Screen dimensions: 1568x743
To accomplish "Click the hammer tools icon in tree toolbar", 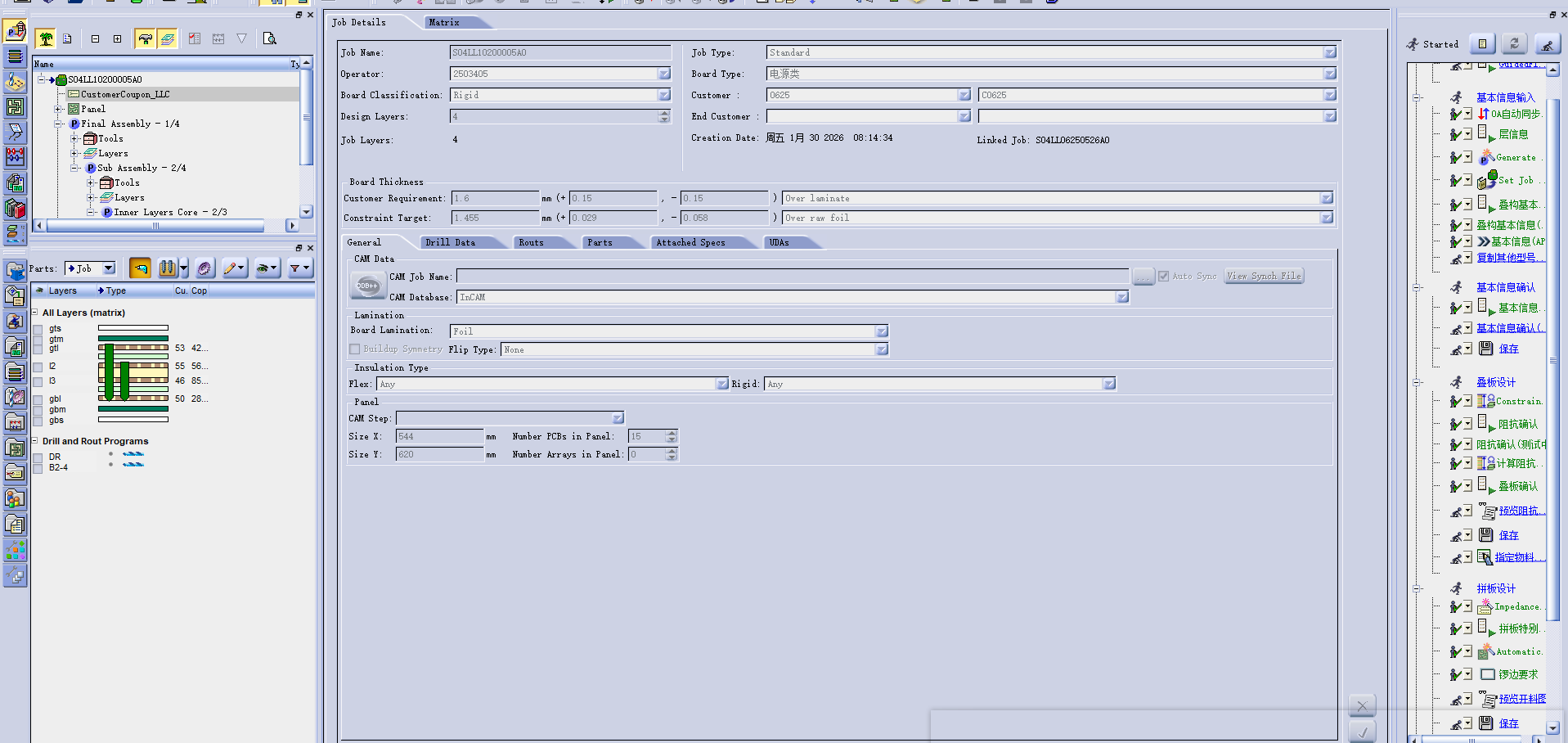I will (x=145, y=38).
